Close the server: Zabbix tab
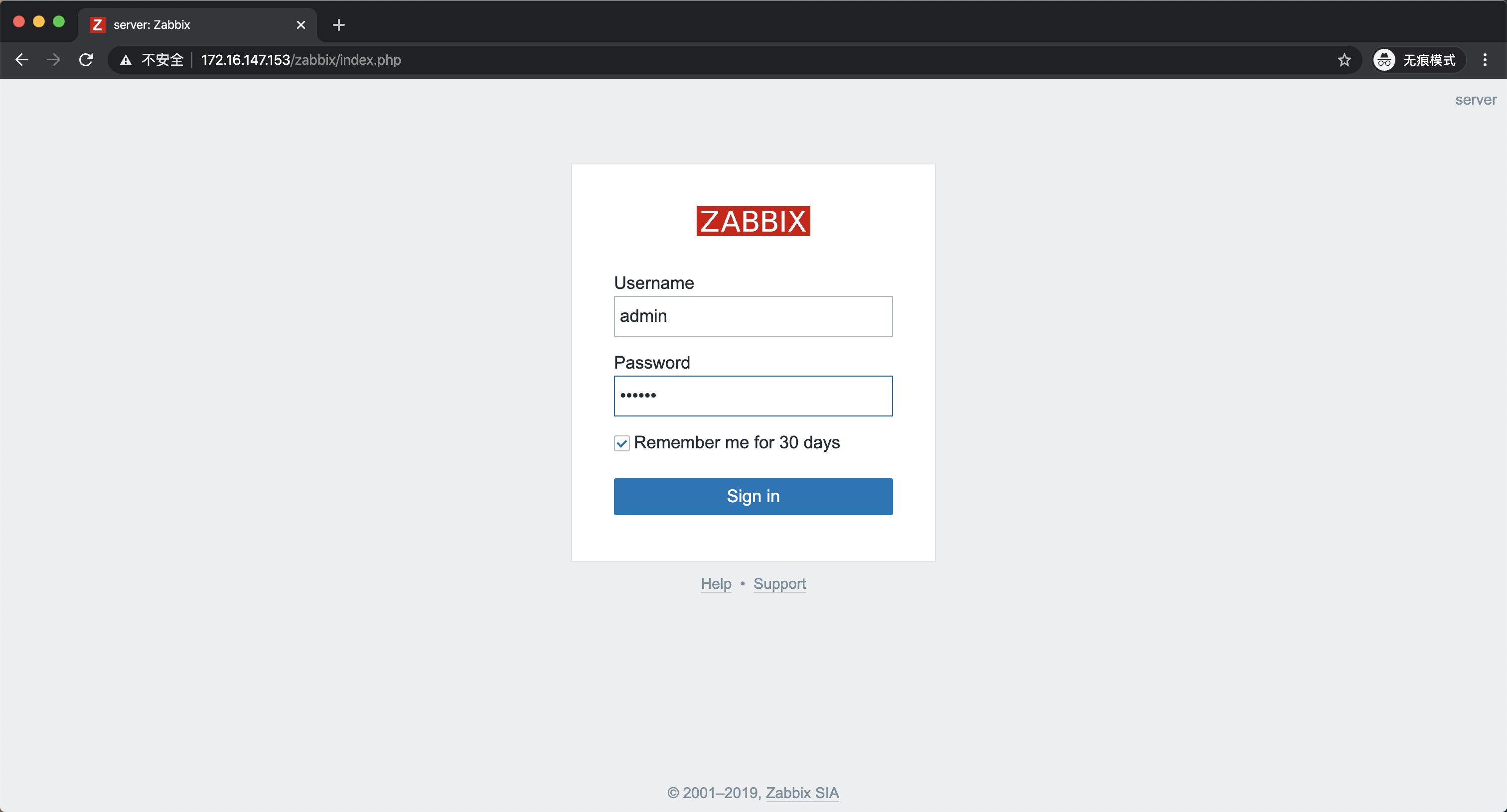Screen dimensions: 1507x812 click(x=301, y=24)
